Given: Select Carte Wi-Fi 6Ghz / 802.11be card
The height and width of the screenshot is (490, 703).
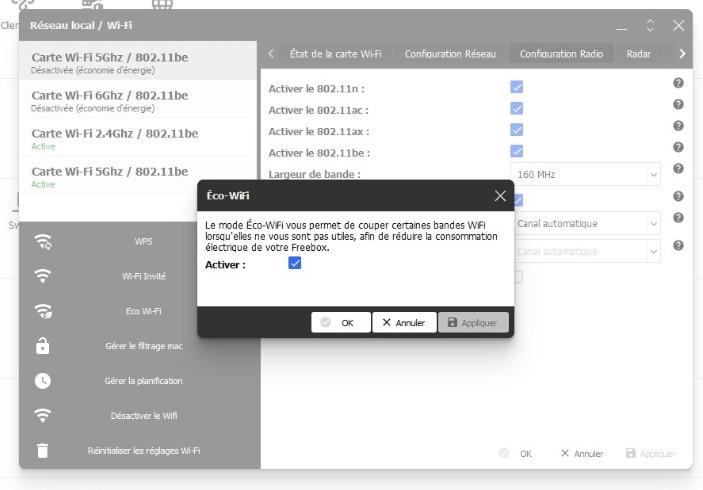Looking at the screenshot, I should (138, 100).
